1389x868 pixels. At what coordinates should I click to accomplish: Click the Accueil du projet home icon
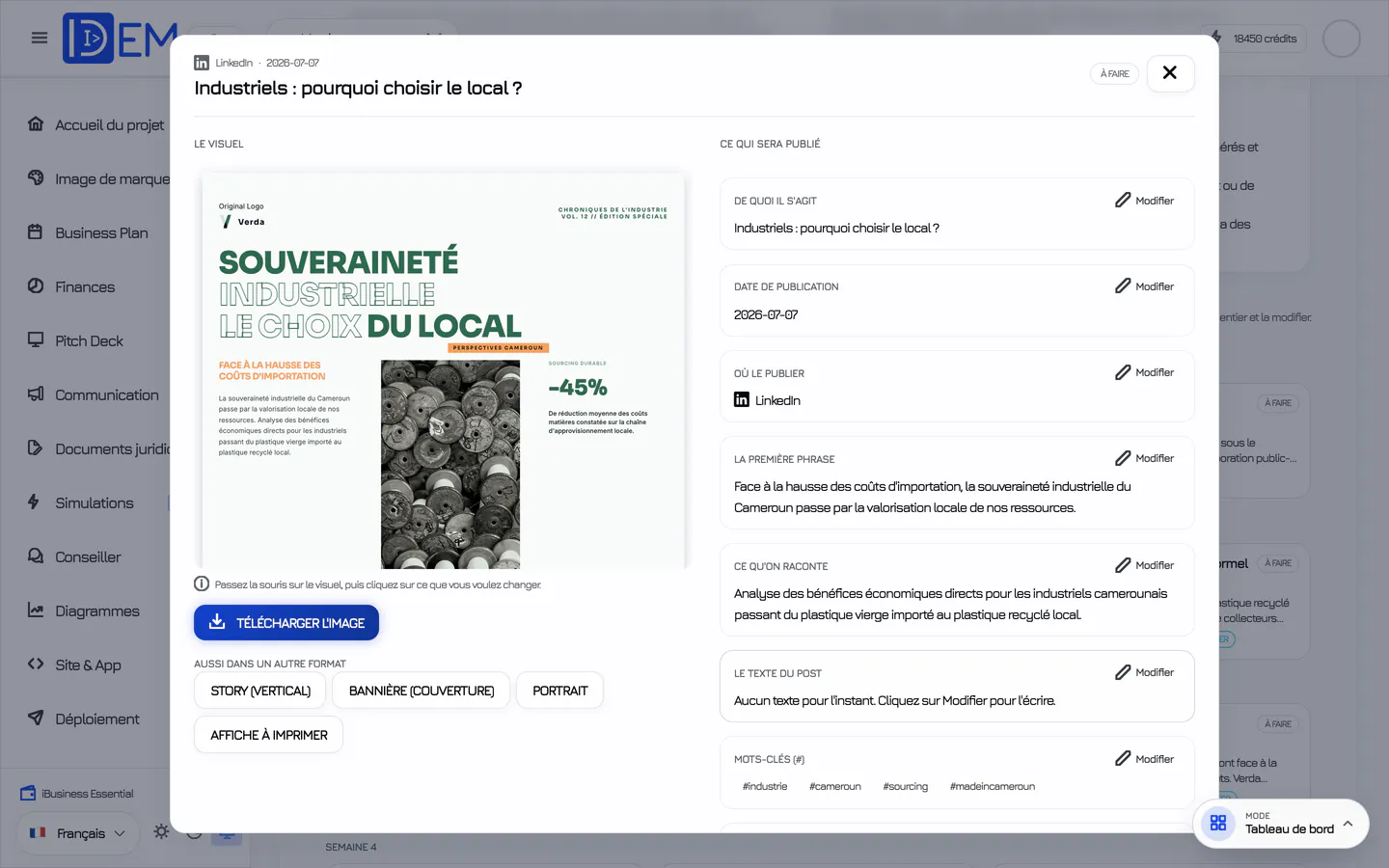(36, 123)
